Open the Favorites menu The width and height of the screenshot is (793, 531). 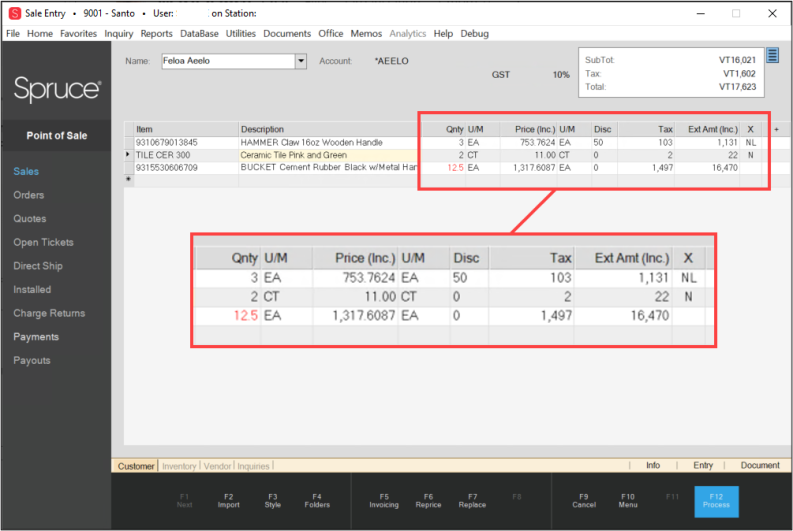pyautogui.click(x=78, y=33)
